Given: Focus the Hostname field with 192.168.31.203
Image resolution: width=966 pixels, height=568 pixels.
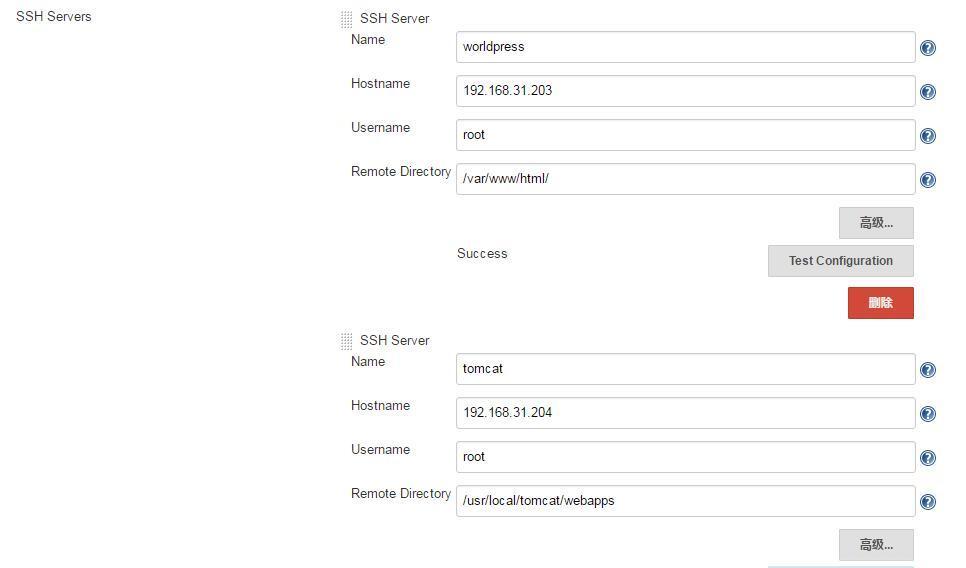Looking at the screenshot, I should [685, 91].
